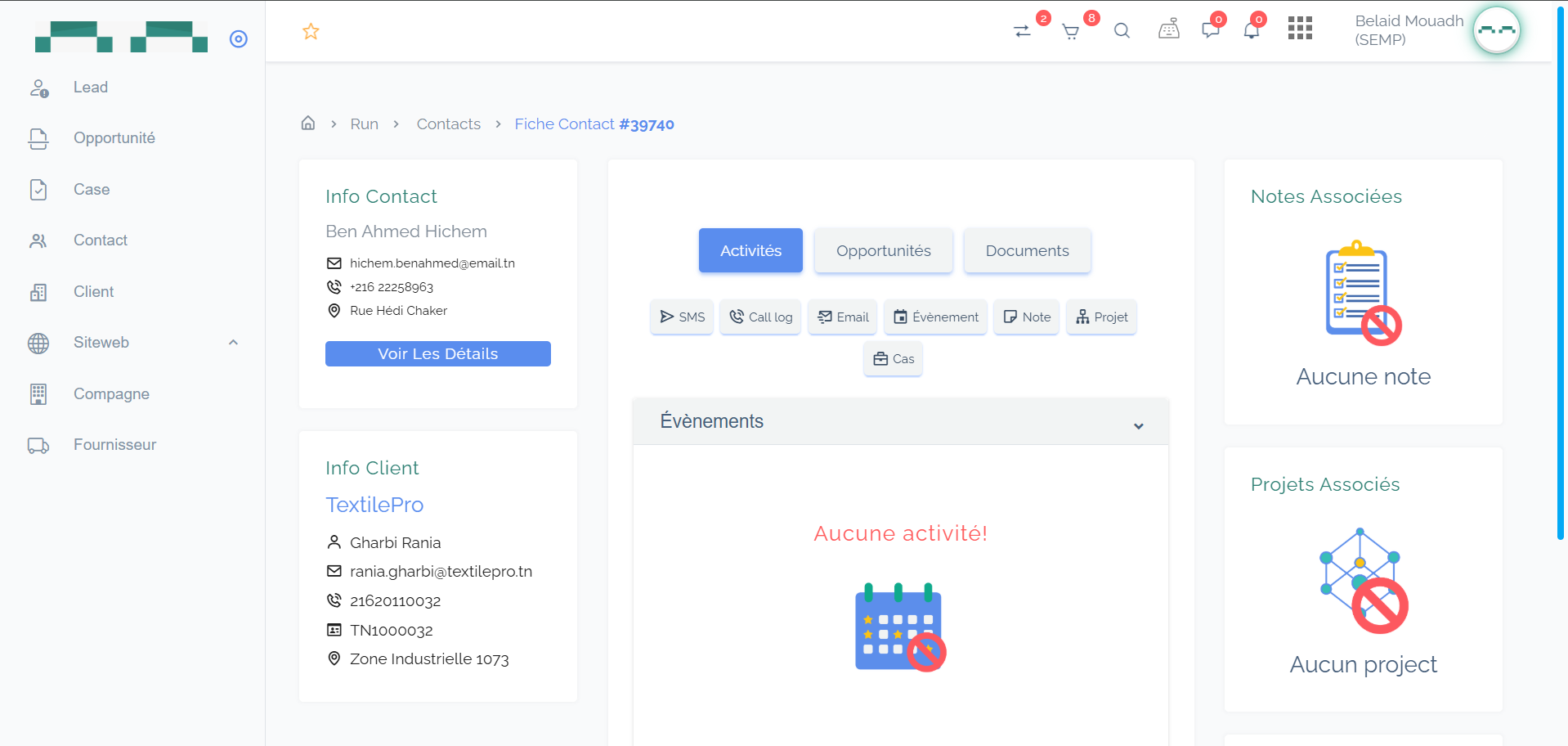1568x746 pixels.
Task: Open Fournisseur in sidebar
Action: pyautogui.click(x=114, y=445)
